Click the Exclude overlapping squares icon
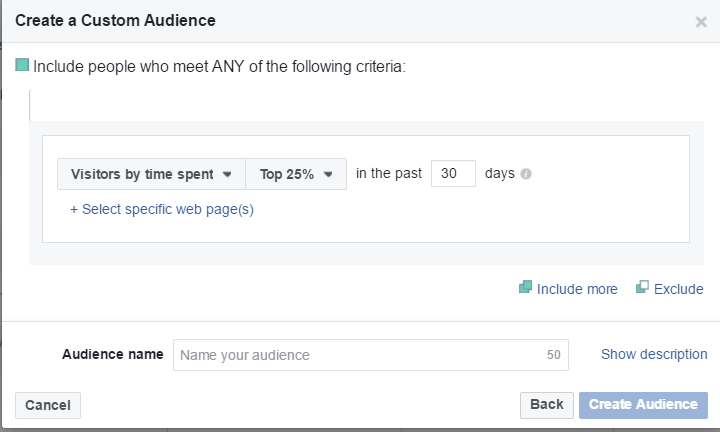This screenshot has width=720, height=432. point(642,288)
